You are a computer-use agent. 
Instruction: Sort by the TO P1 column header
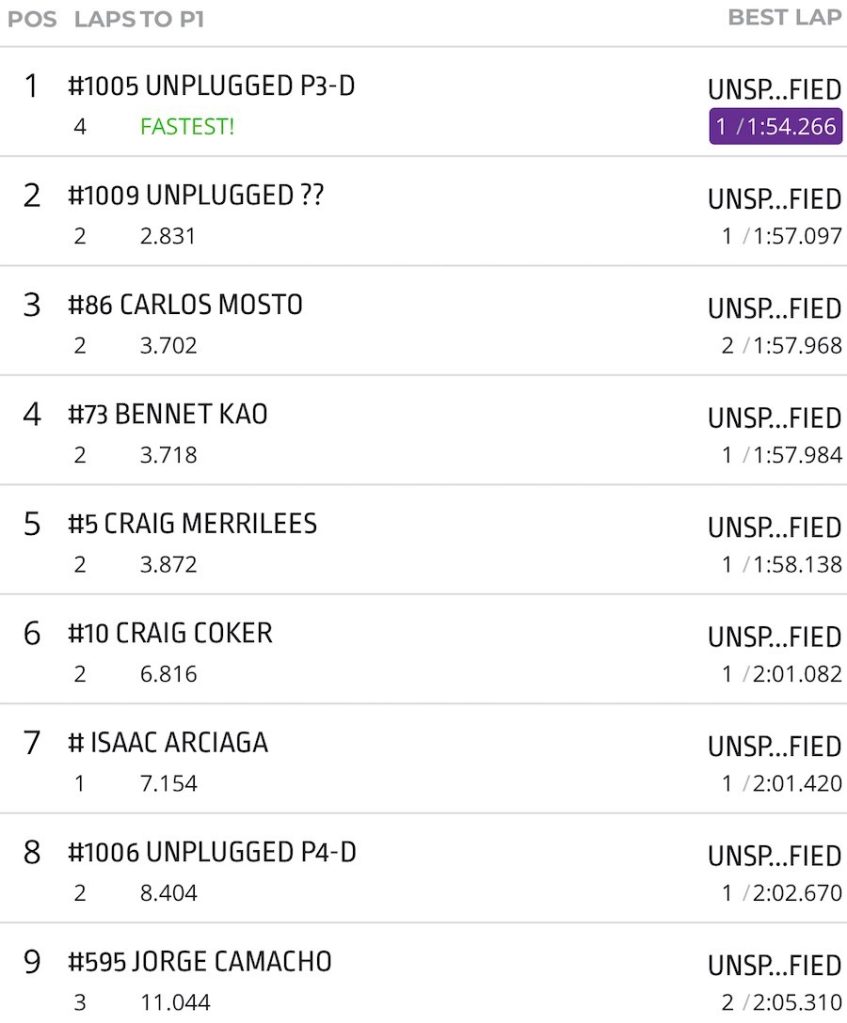tap(172, 19)
